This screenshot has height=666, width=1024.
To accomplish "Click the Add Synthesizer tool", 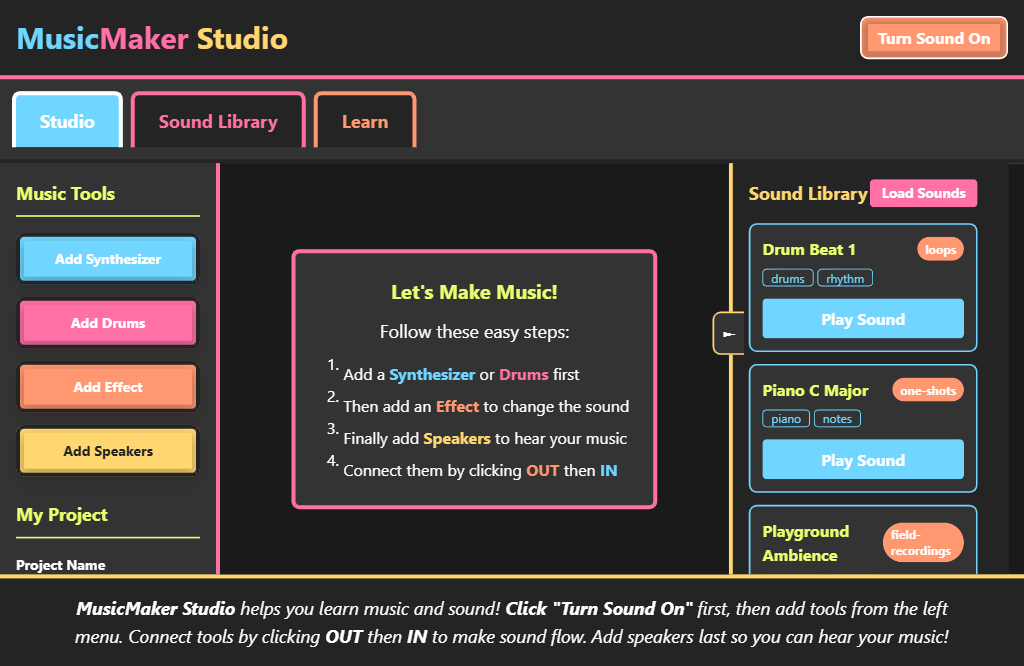I will click(x=107, y=258).
